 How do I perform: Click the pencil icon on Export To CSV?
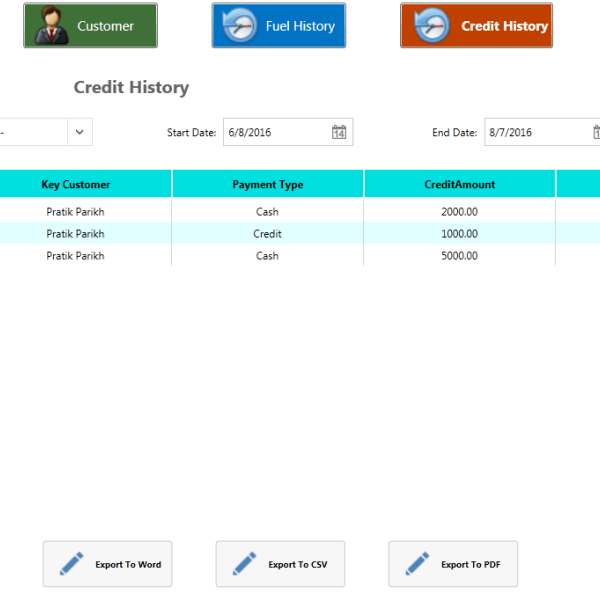coord(245,564)
